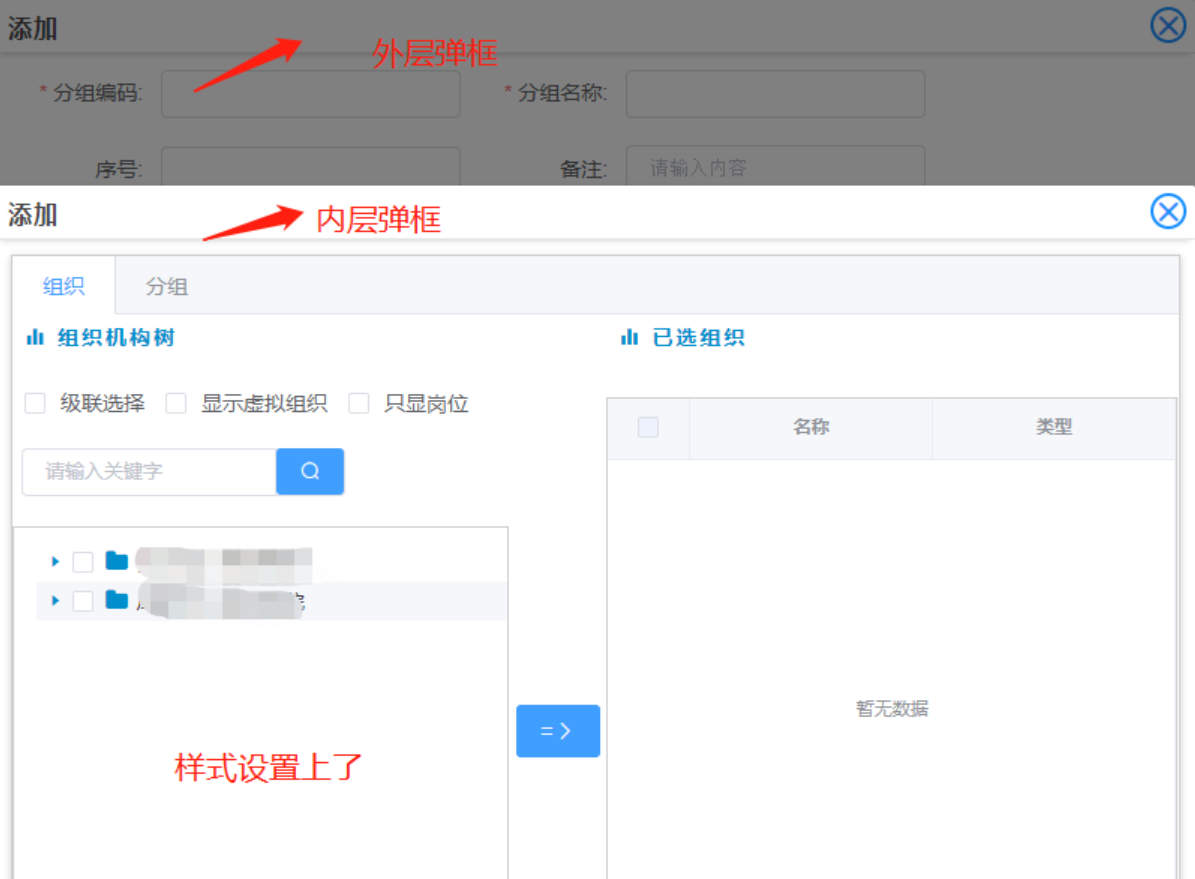The width and height of the screenshot is (1195, 879).
Task: Enable the 只显岗位 checkbox
Action: (359, 403)
